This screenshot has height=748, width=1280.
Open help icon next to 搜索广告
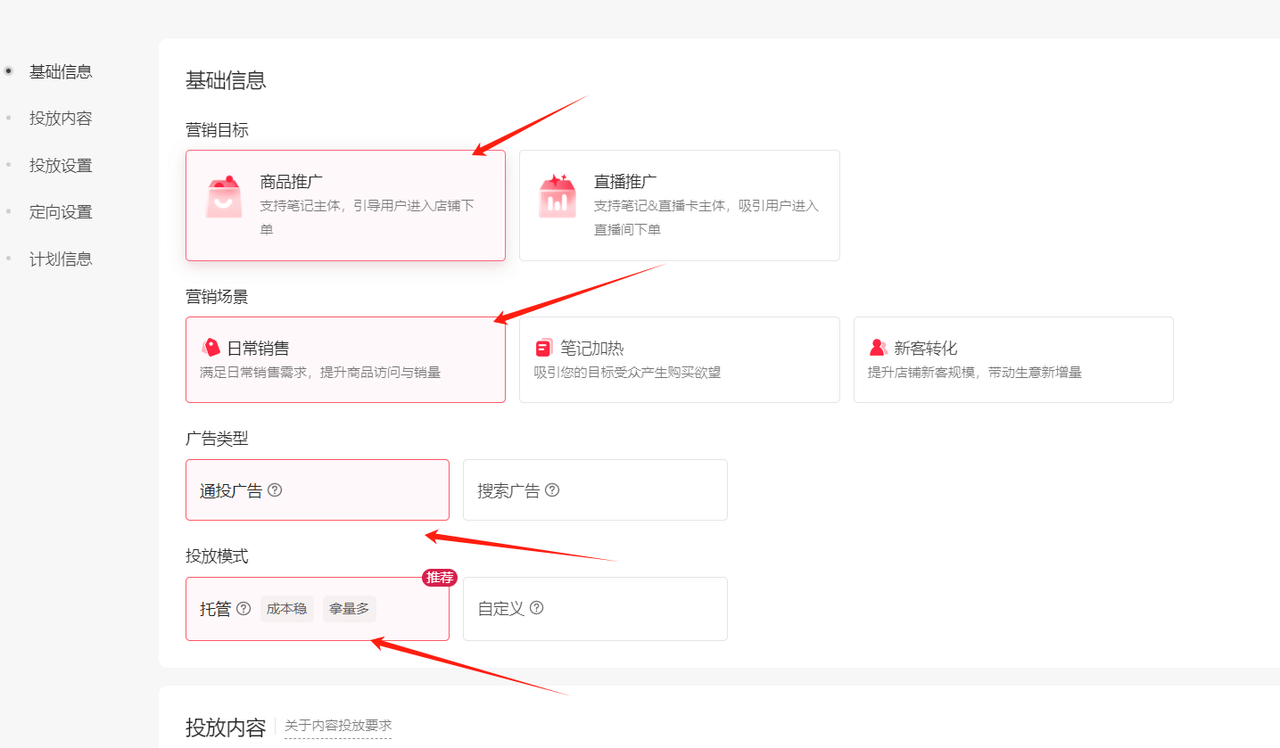pos(552,490)
